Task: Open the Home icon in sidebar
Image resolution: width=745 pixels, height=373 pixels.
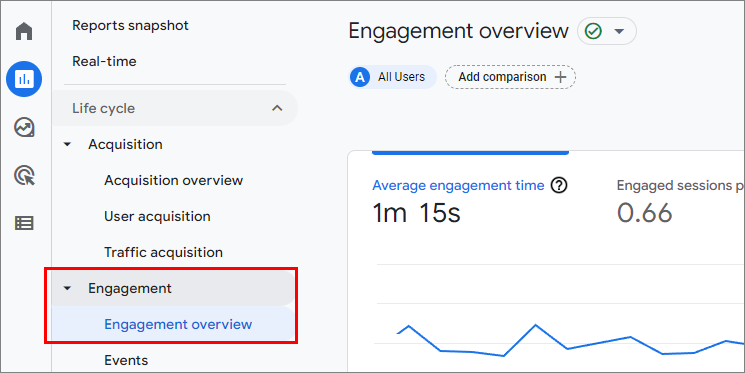Action: [x=24, y=31]
